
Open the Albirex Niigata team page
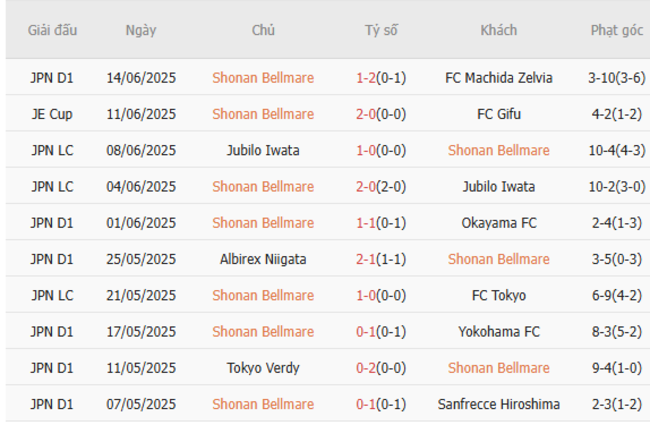click(x=263, y=259)
